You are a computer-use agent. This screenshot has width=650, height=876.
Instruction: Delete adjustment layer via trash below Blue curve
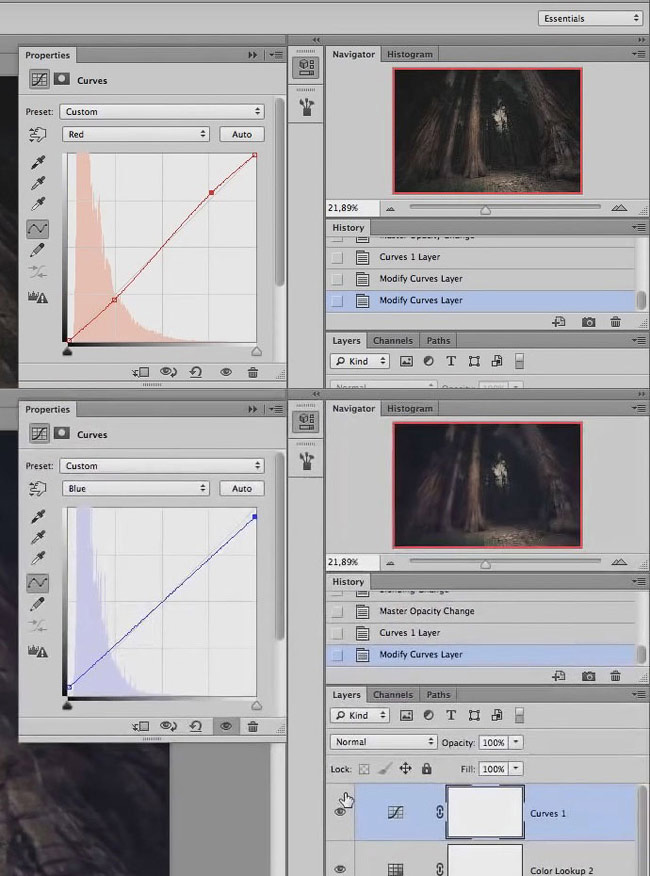[253, 726]
